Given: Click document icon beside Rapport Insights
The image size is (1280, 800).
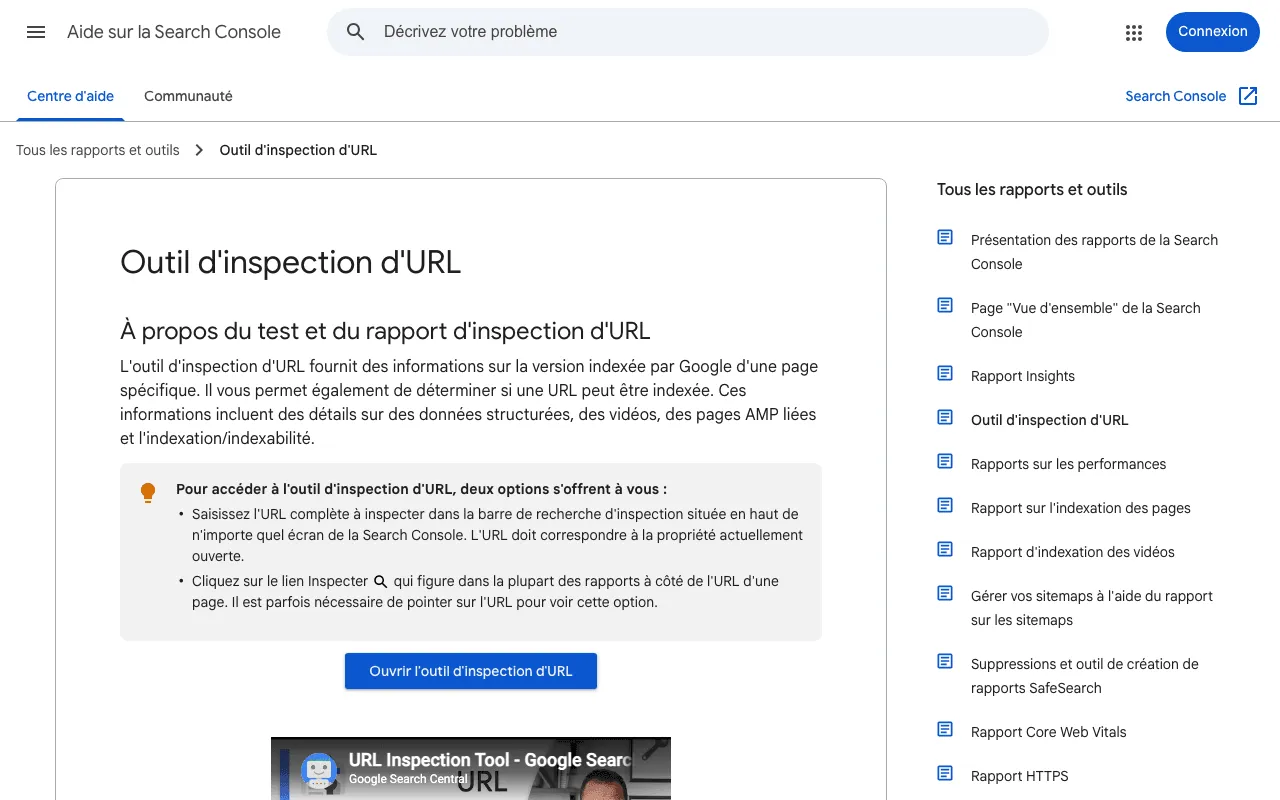Looking at the screenshot, I should pos(945,373).
